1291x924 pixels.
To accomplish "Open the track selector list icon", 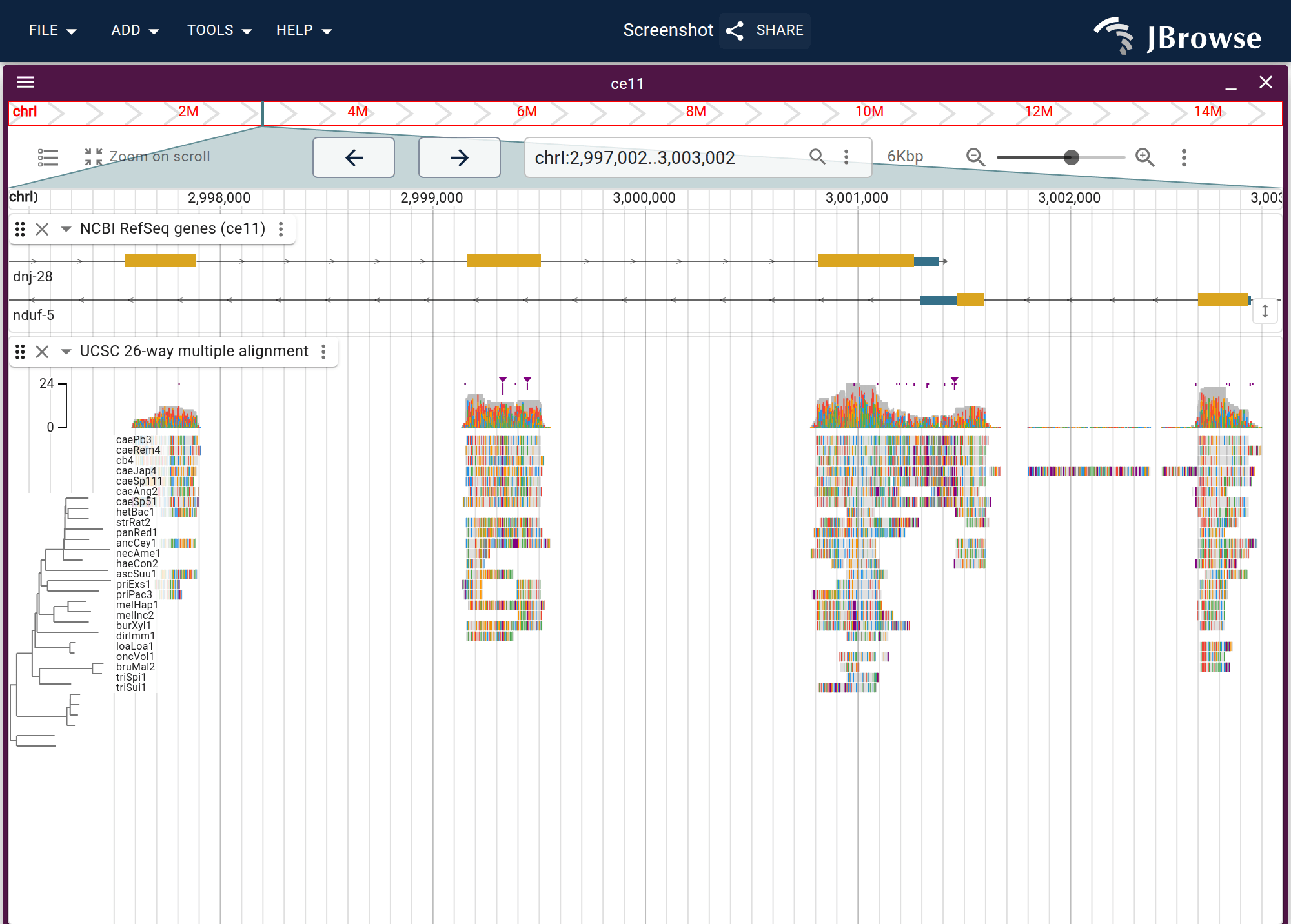I will [x=48, y=157].
